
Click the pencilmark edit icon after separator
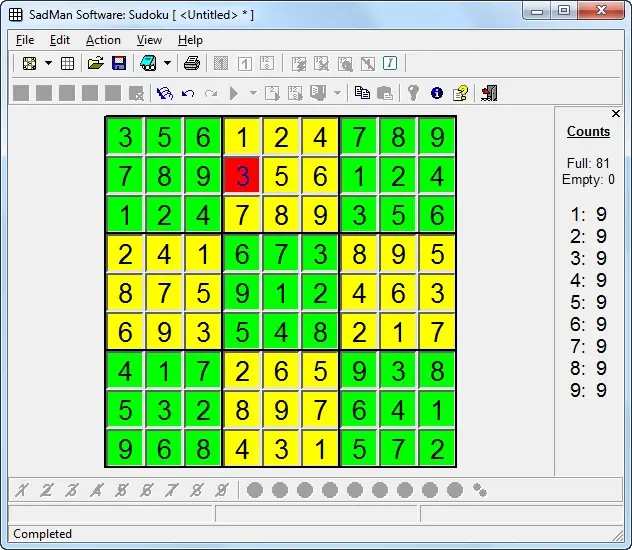click(x=299, y=63)
